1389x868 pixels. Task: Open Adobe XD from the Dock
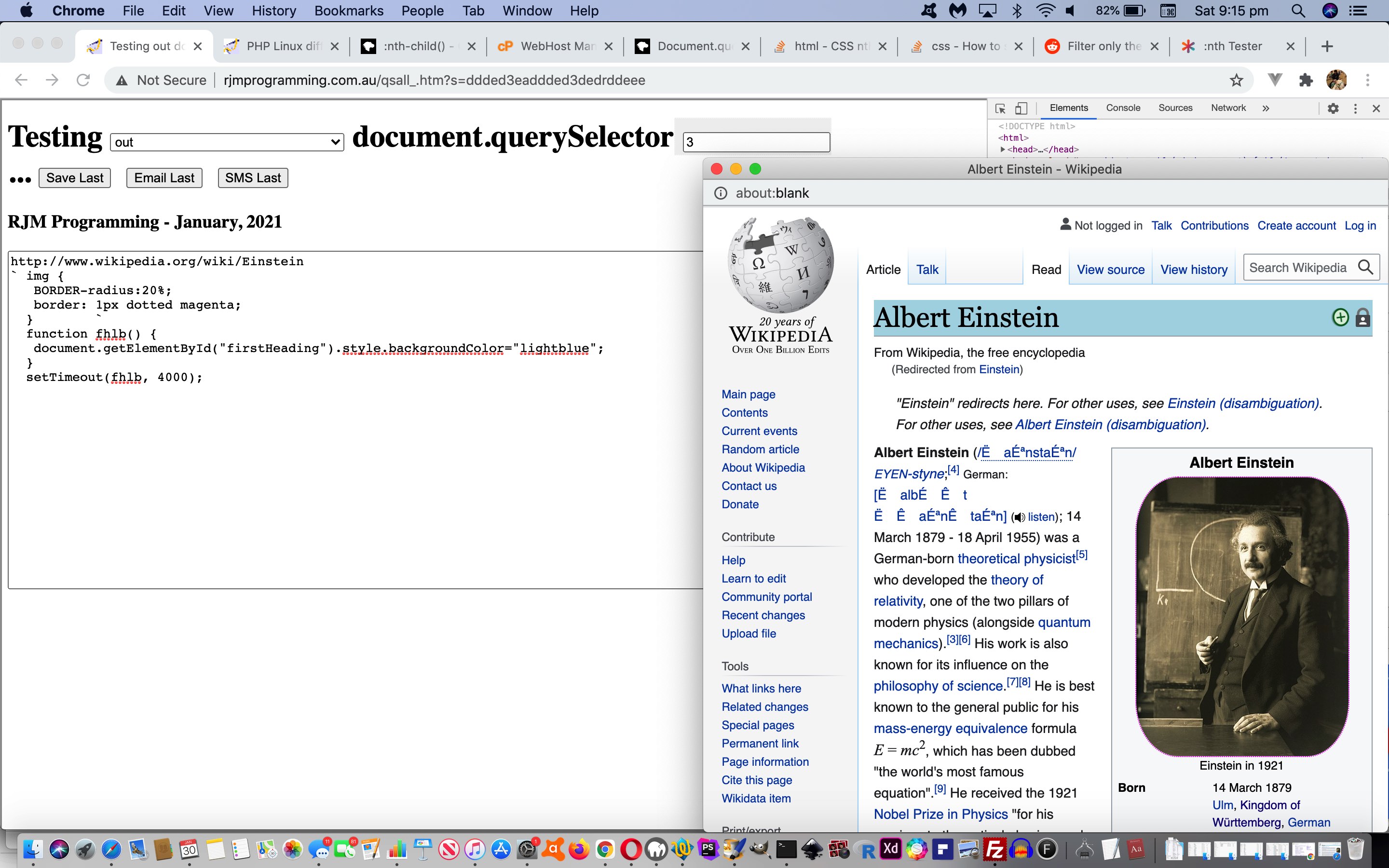click(x=890, y=849)
